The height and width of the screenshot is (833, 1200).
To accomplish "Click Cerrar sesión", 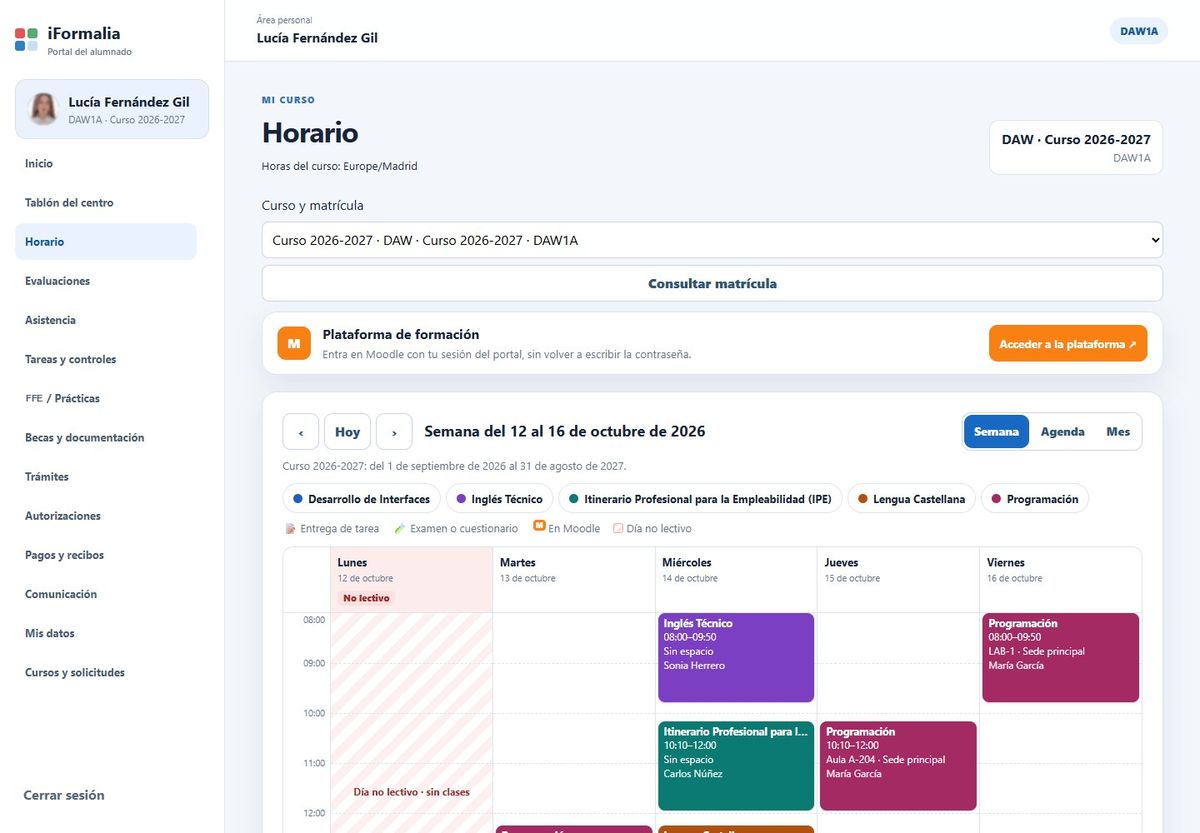I will tap(64, 796).
